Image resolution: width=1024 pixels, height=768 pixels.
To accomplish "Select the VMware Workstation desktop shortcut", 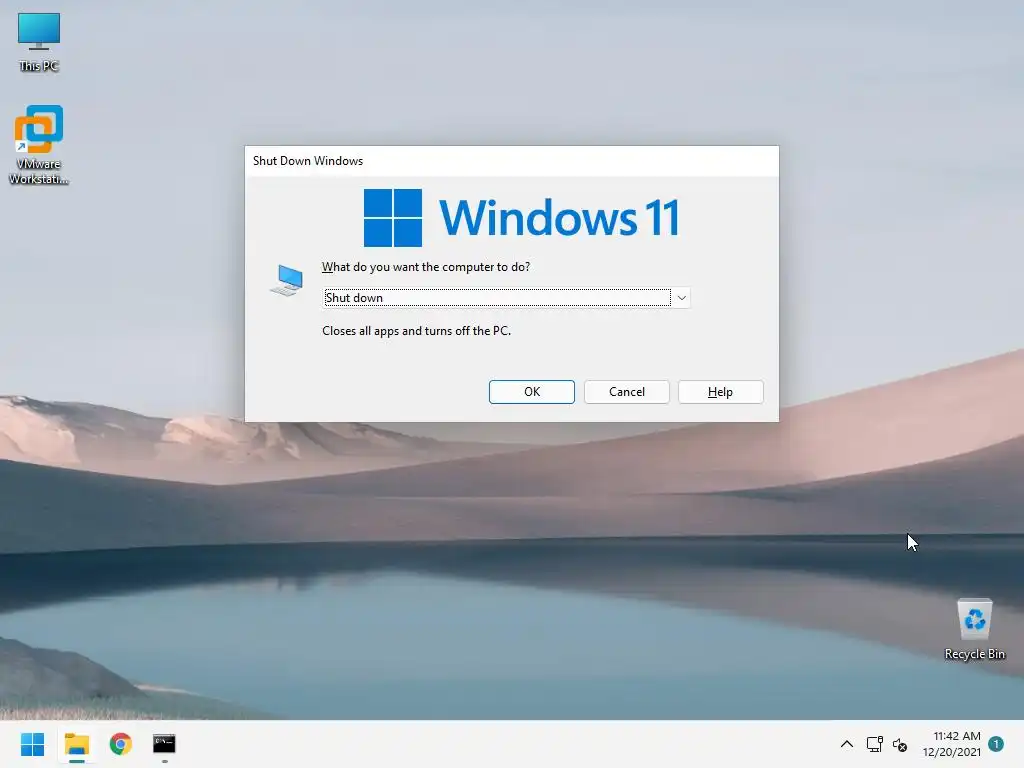I will (39, 144).
